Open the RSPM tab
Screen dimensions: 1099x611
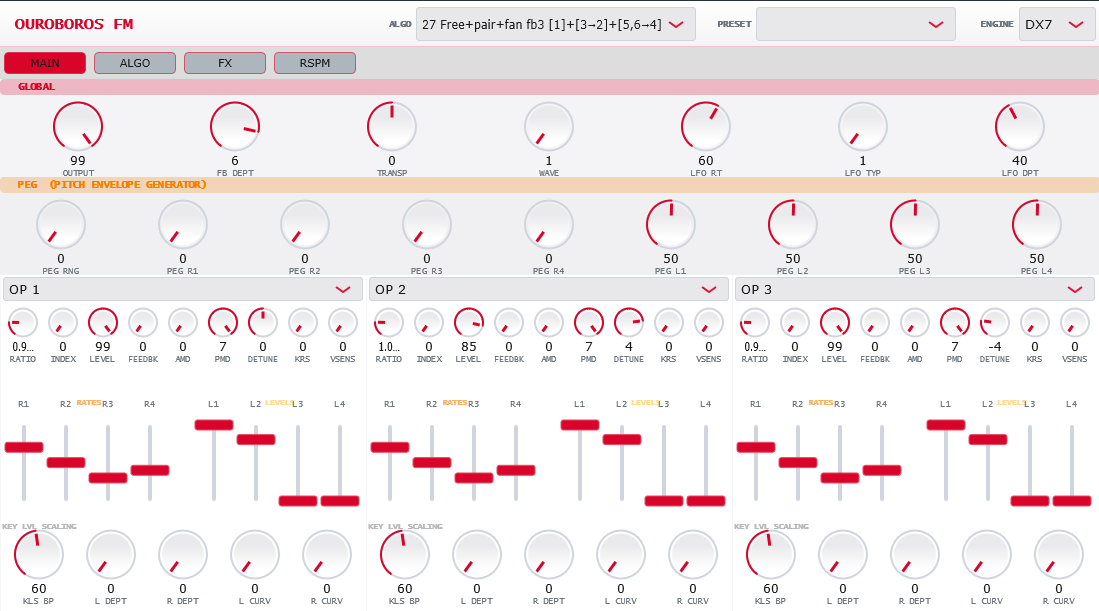click(x=315, y=63)
